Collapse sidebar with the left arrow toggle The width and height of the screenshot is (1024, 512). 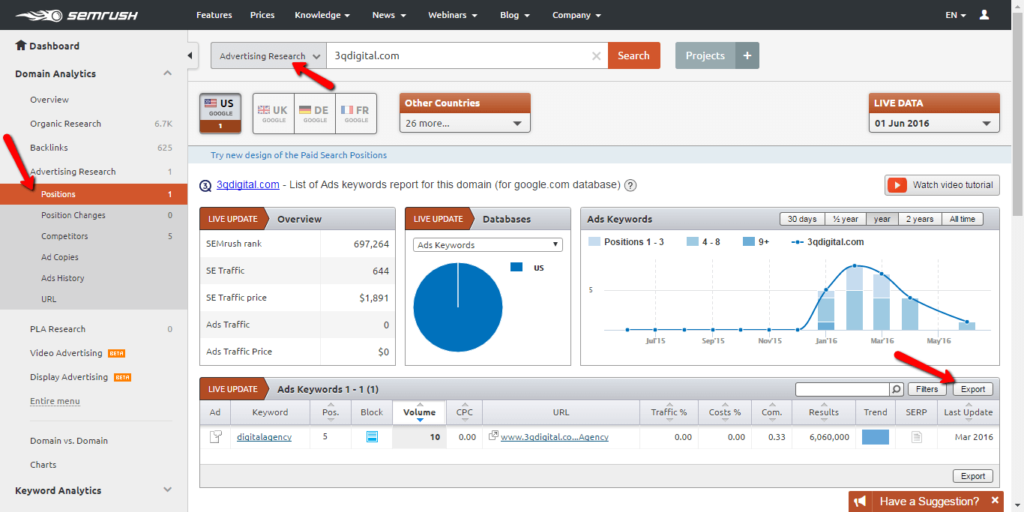(x=190, y=56)
